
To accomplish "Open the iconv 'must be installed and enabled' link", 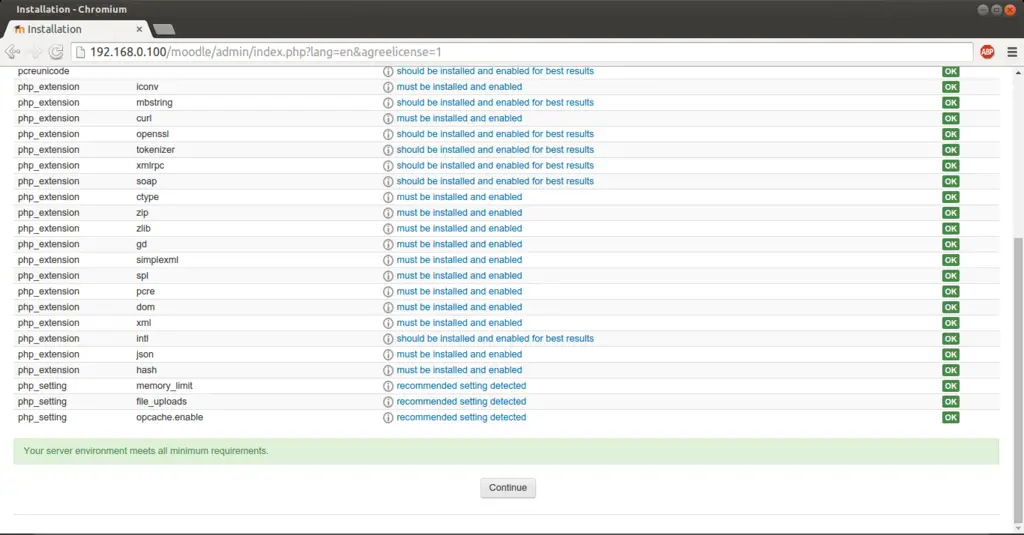I will tap(459, 87).
